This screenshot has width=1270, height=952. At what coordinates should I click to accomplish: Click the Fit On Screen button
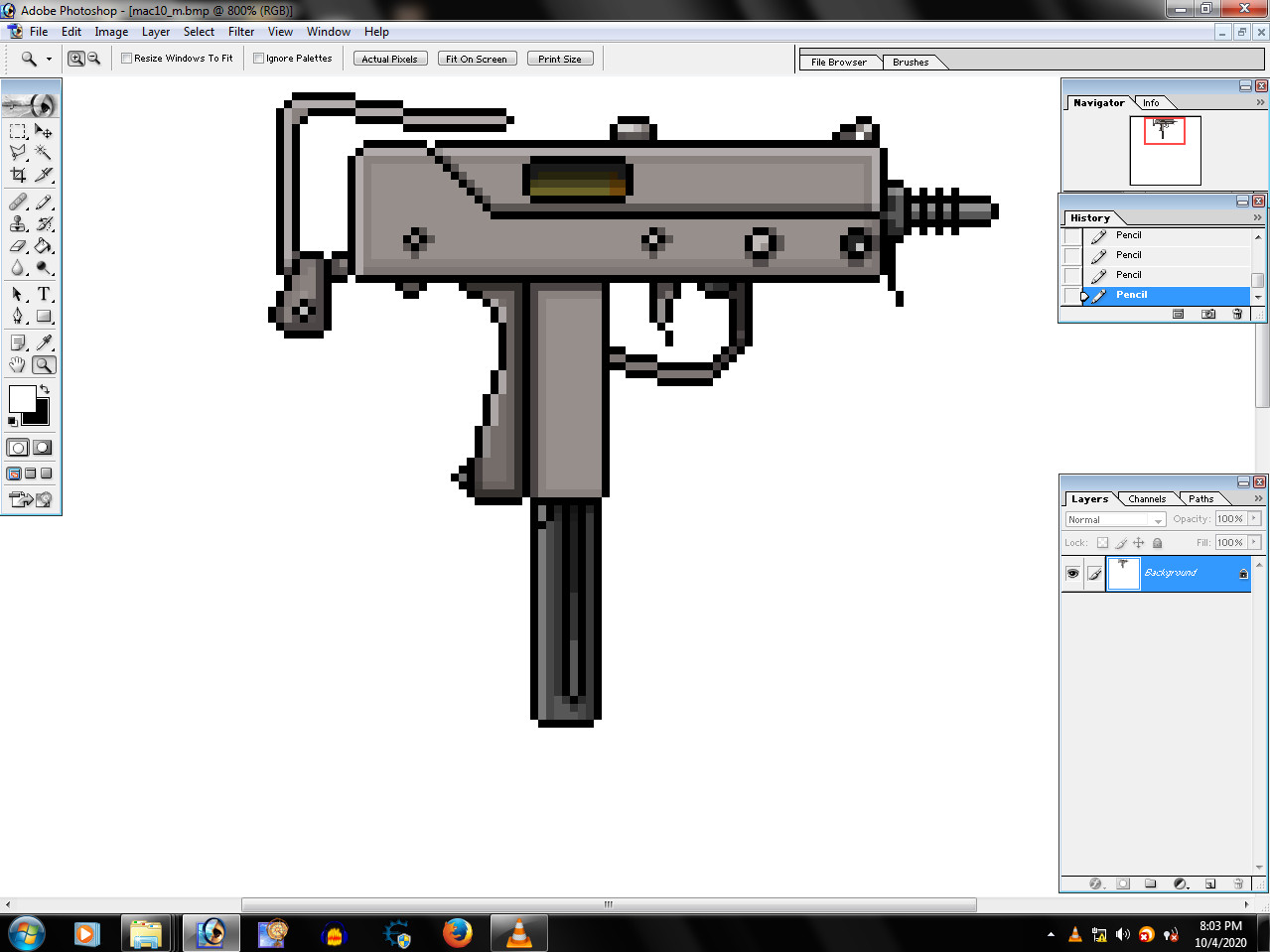(x=477, y=58)
